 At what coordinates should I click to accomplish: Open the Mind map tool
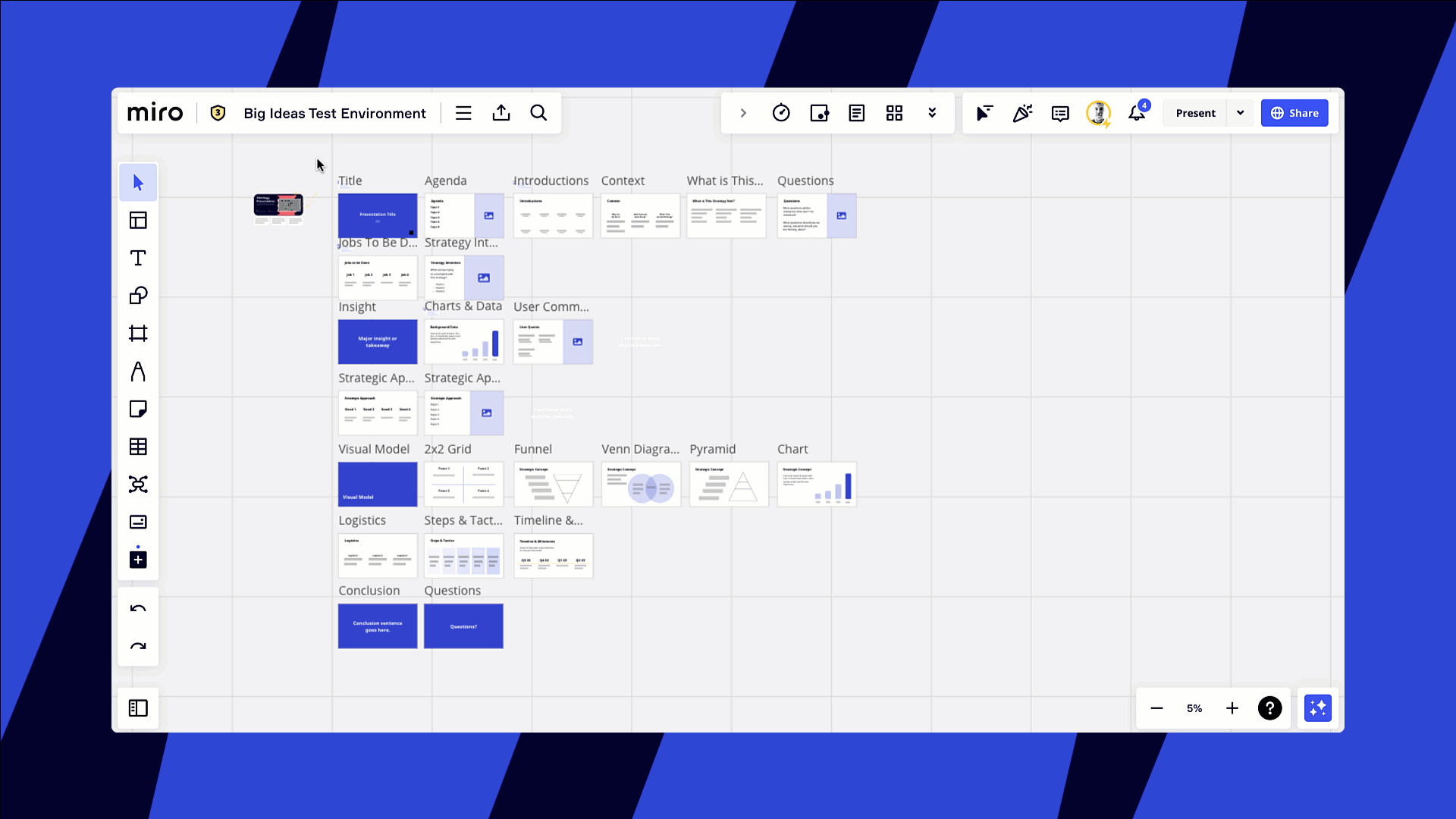click(x=138, y=485)
